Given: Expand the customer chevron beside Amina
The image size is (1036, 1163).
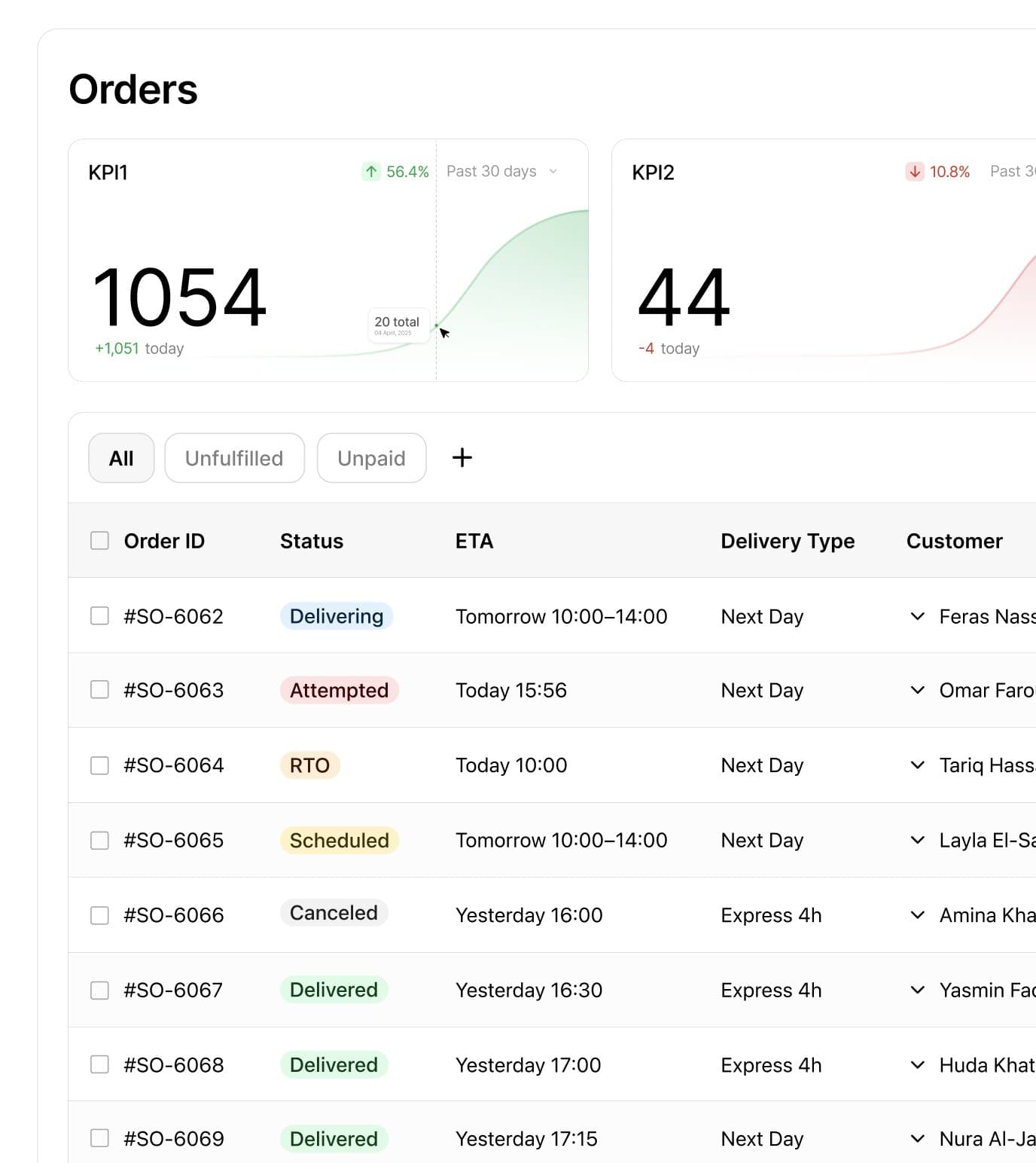Looking at the screenshot, I should [917, 915].
